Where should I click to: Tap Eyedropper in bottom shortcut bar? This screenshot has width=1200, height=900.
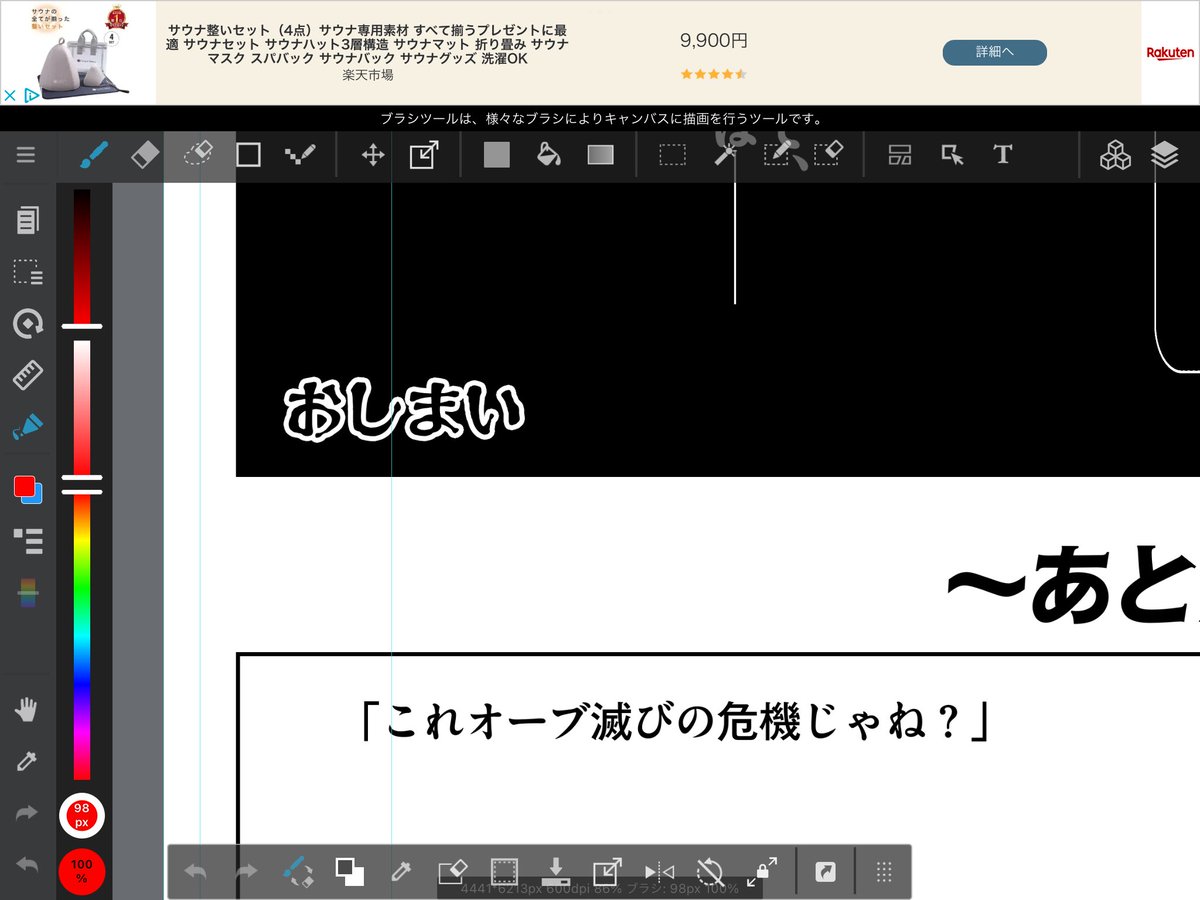pos(401,872)
